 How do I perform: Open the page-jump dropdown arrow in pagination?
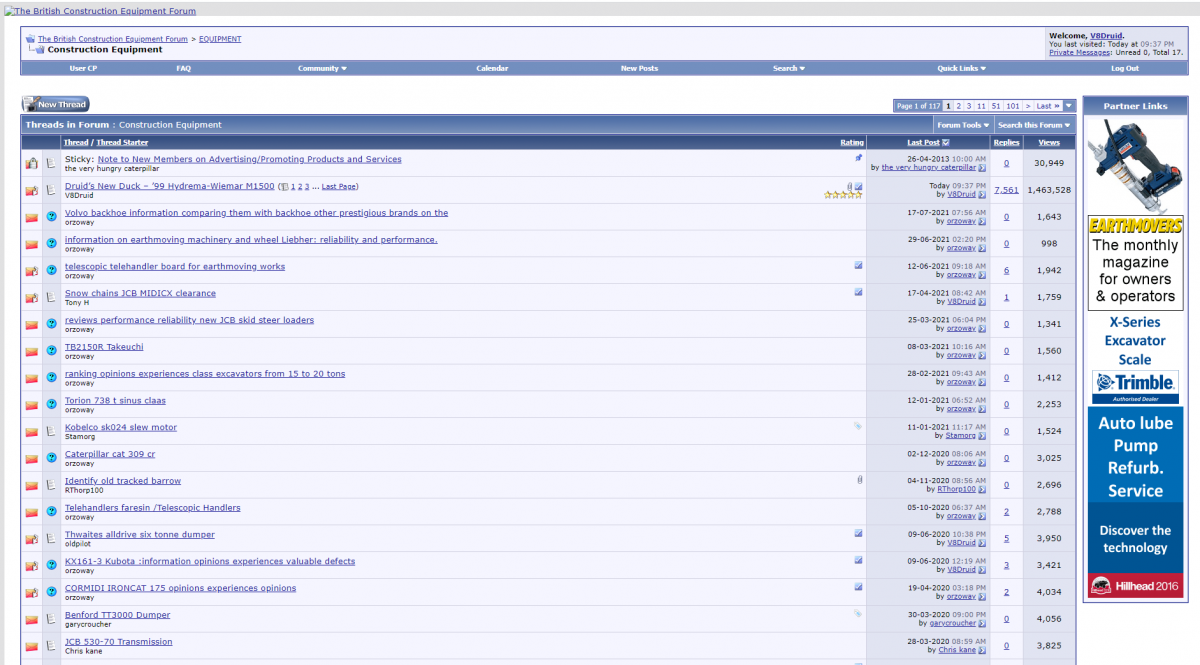click(1069, 105)
